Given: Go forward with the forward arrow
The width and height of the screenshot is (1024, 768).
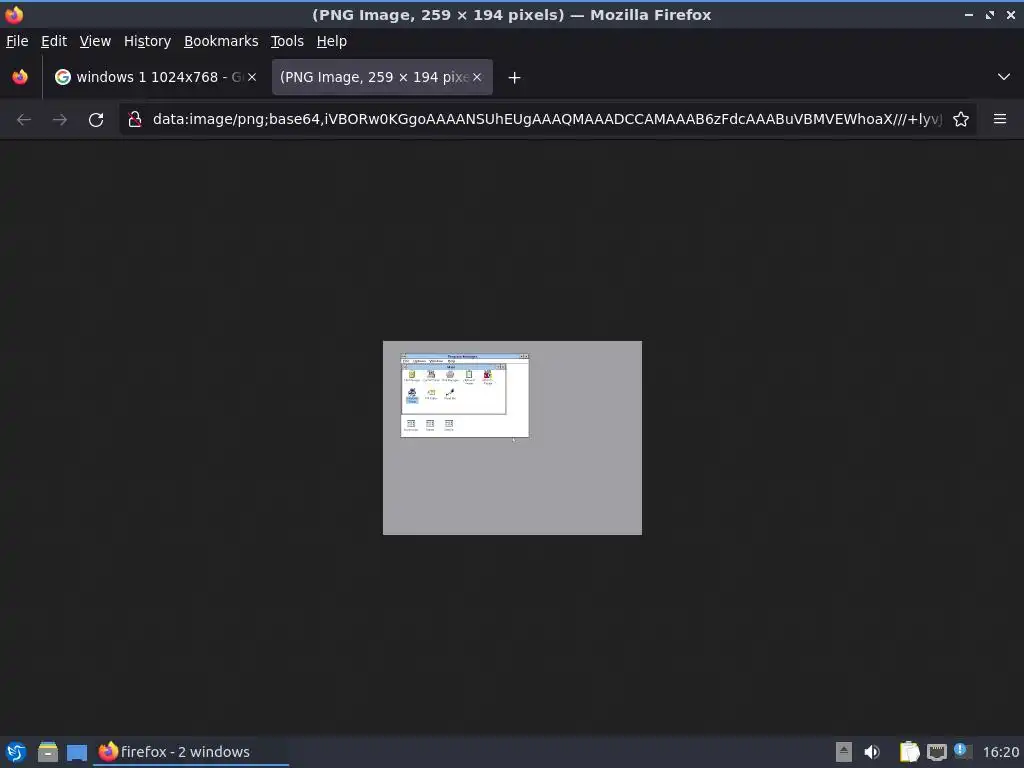Looking at the screenshot, I should [x=59, y=120].
